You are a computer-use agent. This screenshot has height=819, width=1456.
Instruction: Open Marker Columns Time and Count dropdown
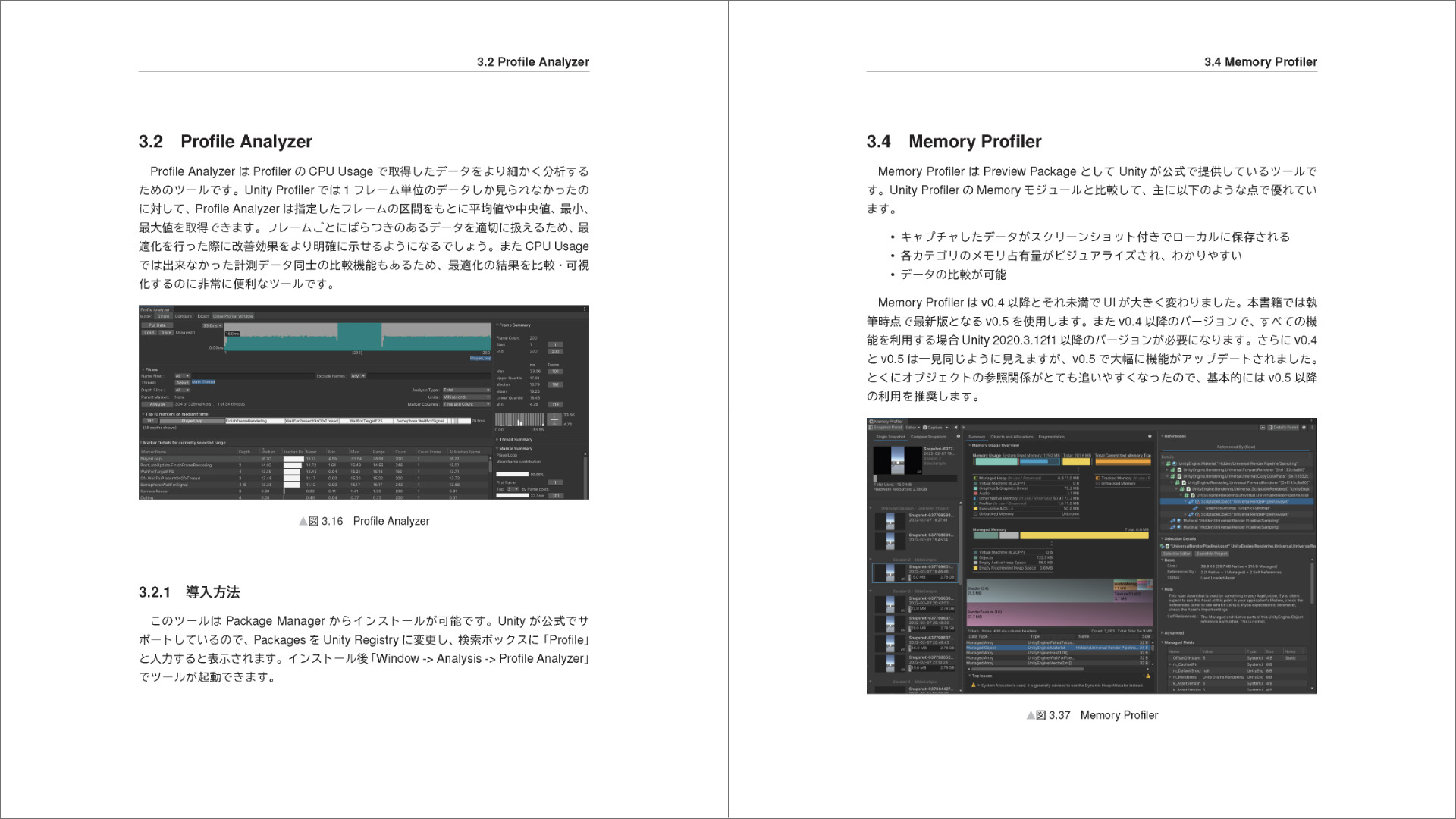click(466, 404)
